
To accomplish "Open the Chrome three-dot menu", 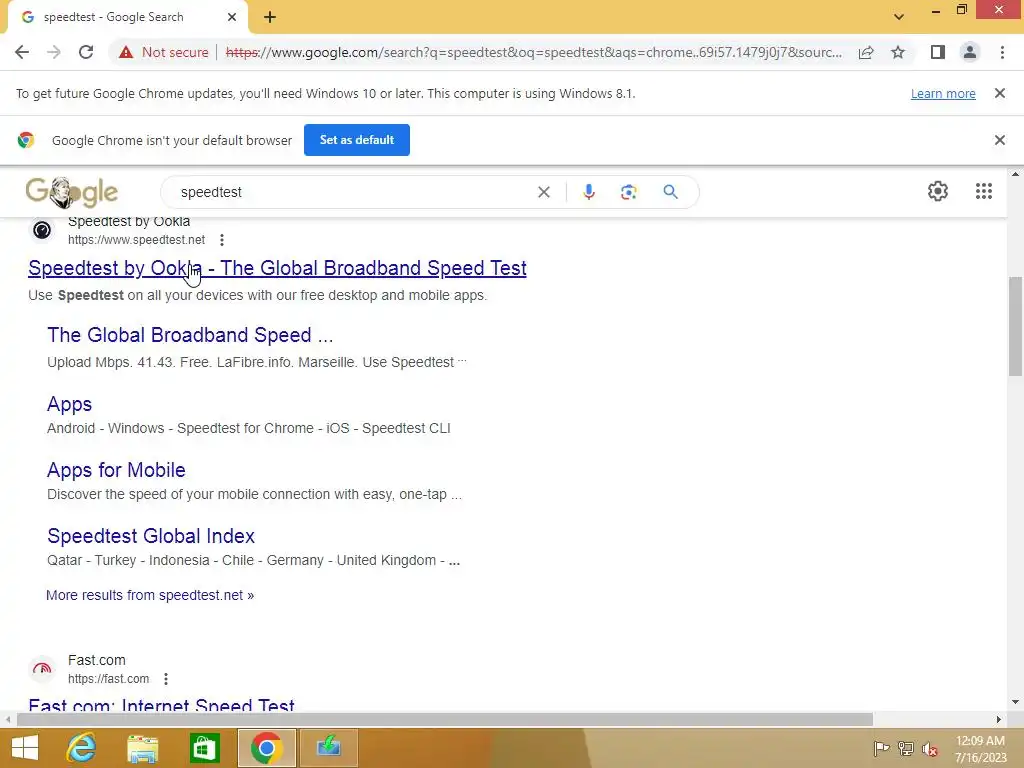I will (x=1002, y=52).
